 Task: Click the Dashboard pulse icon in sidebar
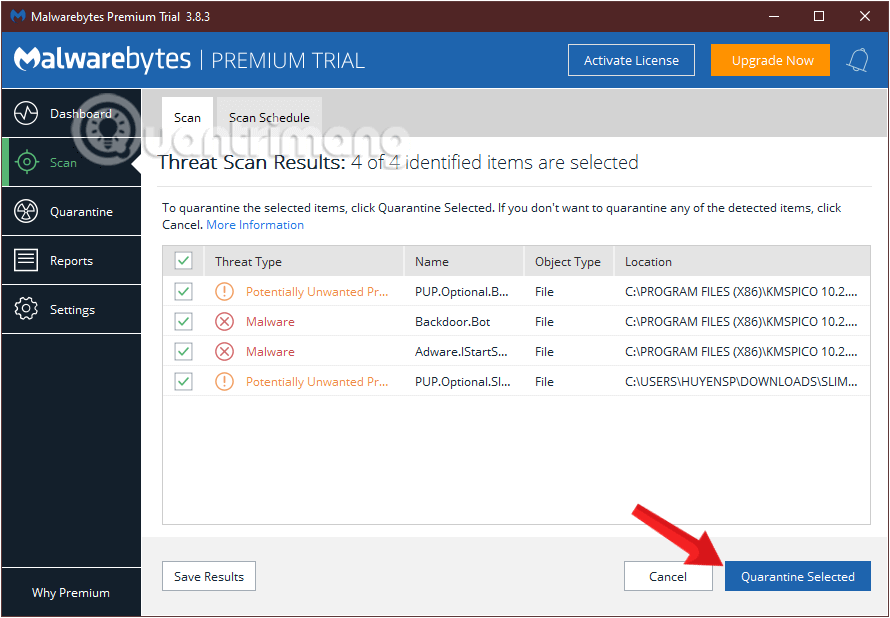pos(26,113)
